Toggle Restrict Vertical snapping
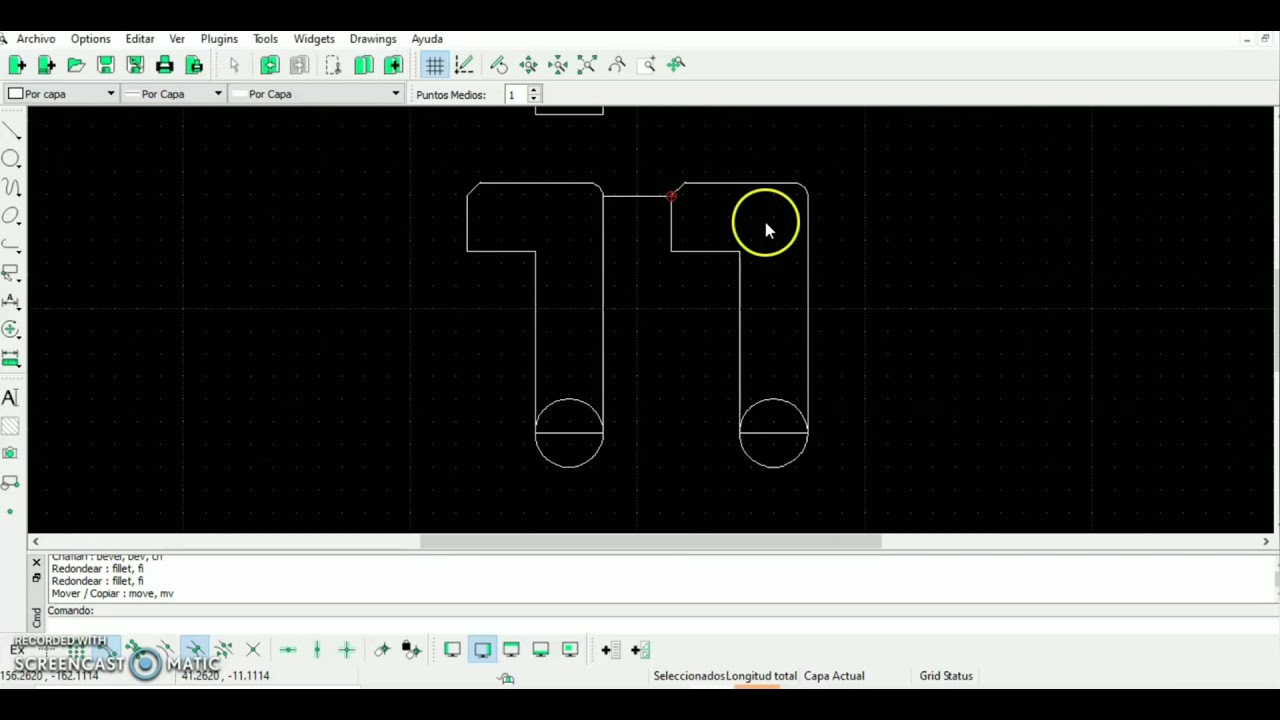 pyautogui.click(x=317, y=650)
